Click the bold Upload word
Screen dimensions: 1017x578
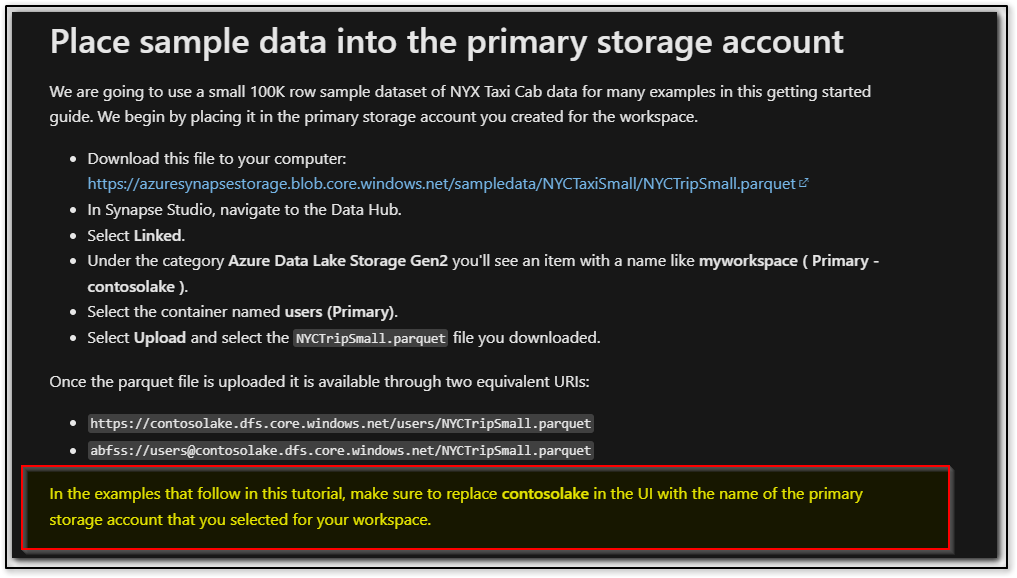click(160, 338)
